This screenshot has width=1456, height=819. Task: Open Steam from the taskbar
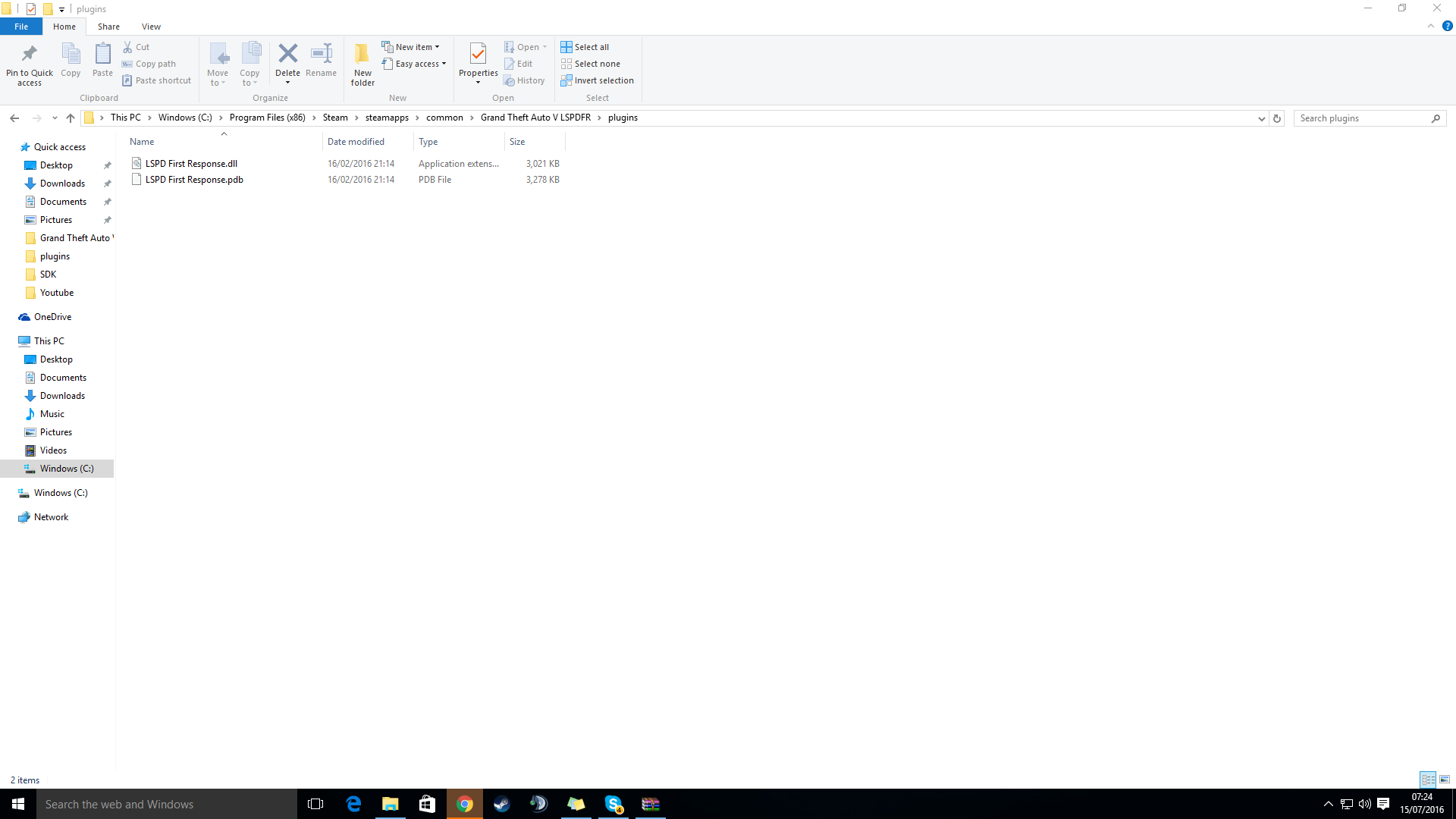tap(501, 804)
